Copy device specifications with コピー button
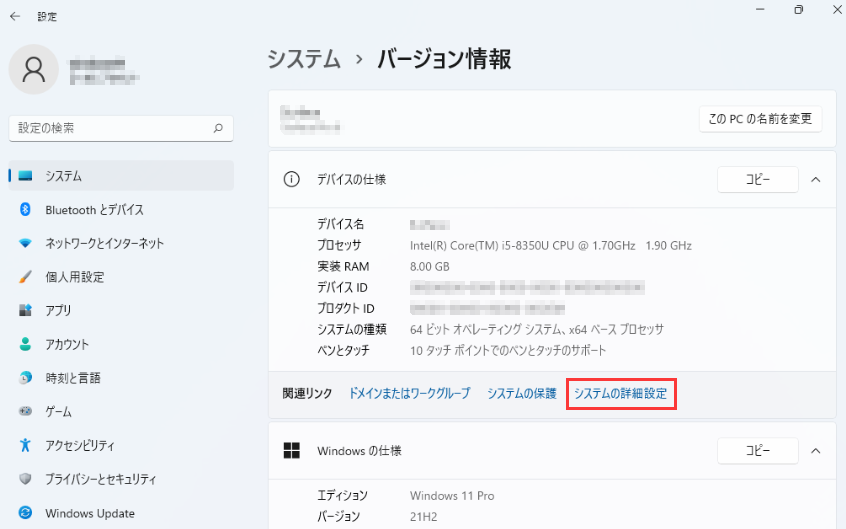The image size is (846, 529). click(x=758, y=180)
